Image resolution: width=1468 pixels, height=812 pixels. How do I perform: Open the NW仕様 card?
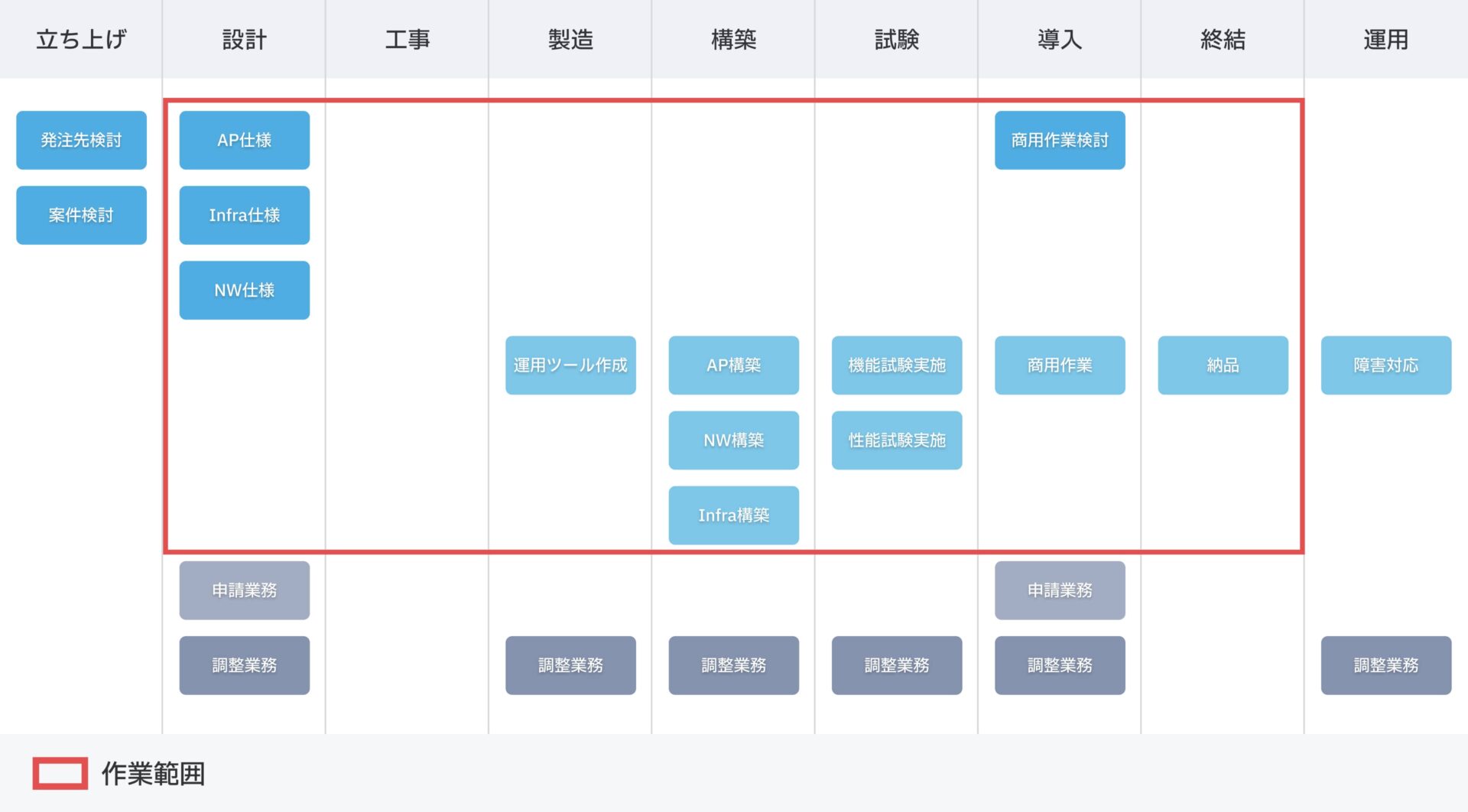point(245,290)
